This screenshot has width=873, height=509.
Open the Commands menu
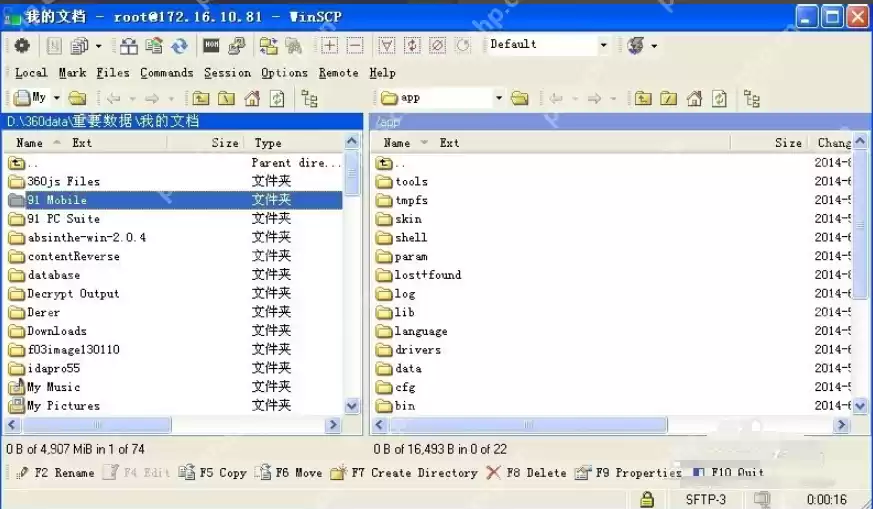[x=166, y=72]
